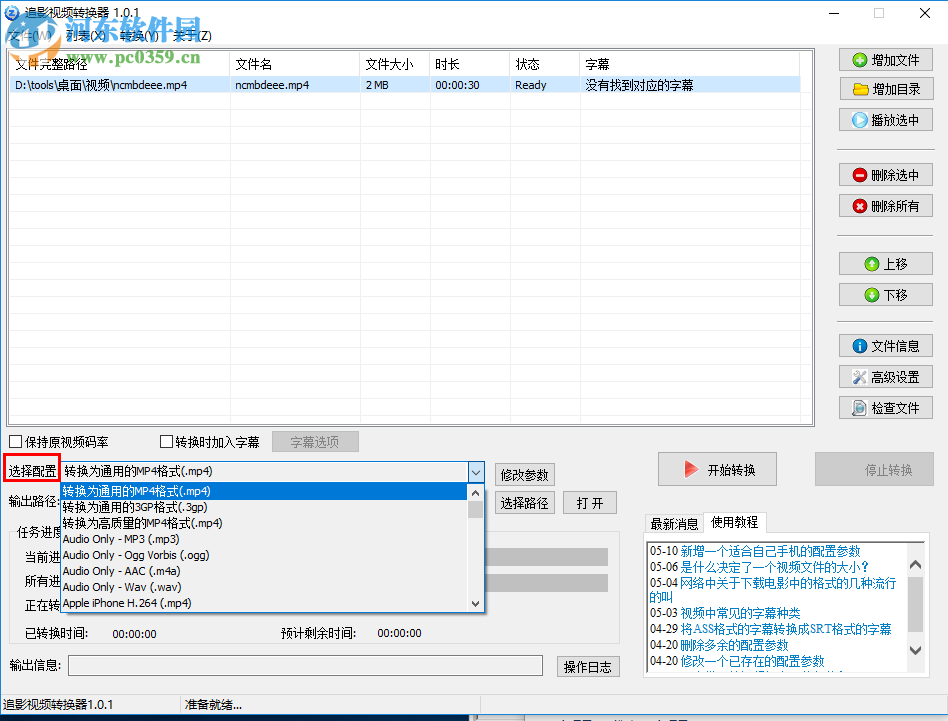This screenshot has height=721, width=948.
Task: Open link 将ASS格式的字幕转换成SRT格式的字幕
Action: click(786, 629)
